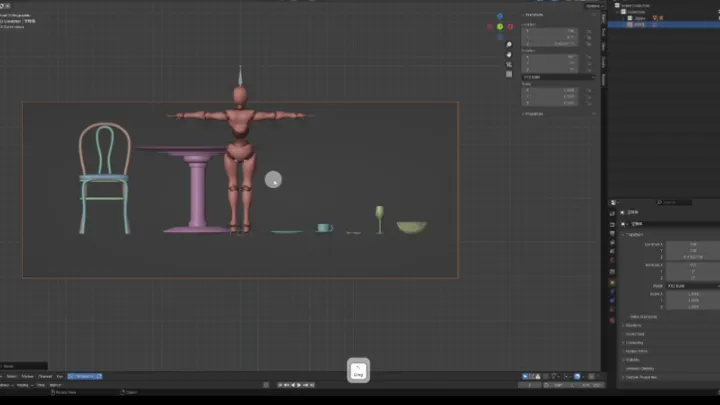Expand the Properties panel in the sidebar

coord(533,114)
